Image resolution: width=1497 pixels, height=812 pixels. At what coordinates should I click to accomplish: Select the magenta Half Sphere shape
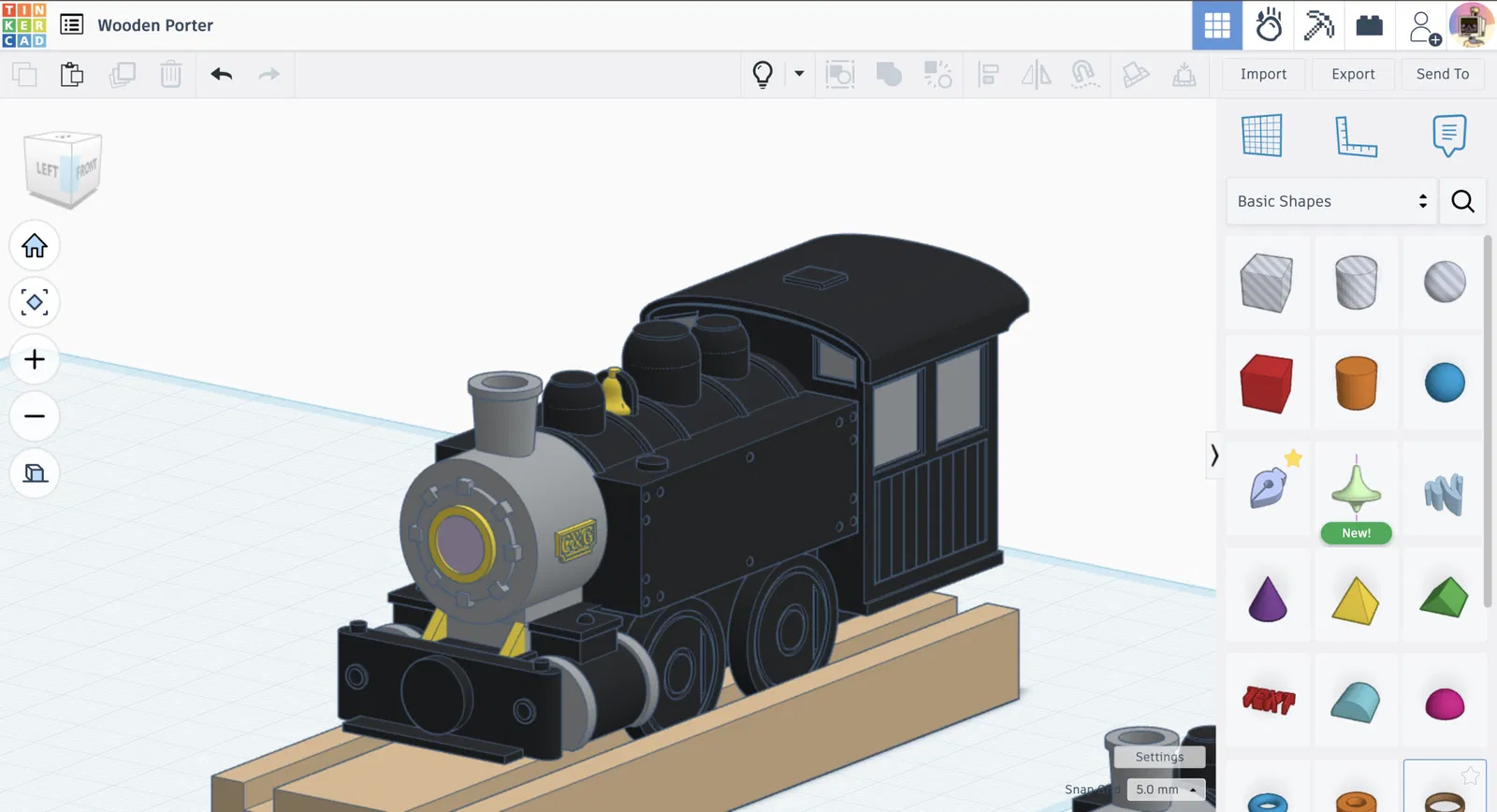(x=1445, y=703)
